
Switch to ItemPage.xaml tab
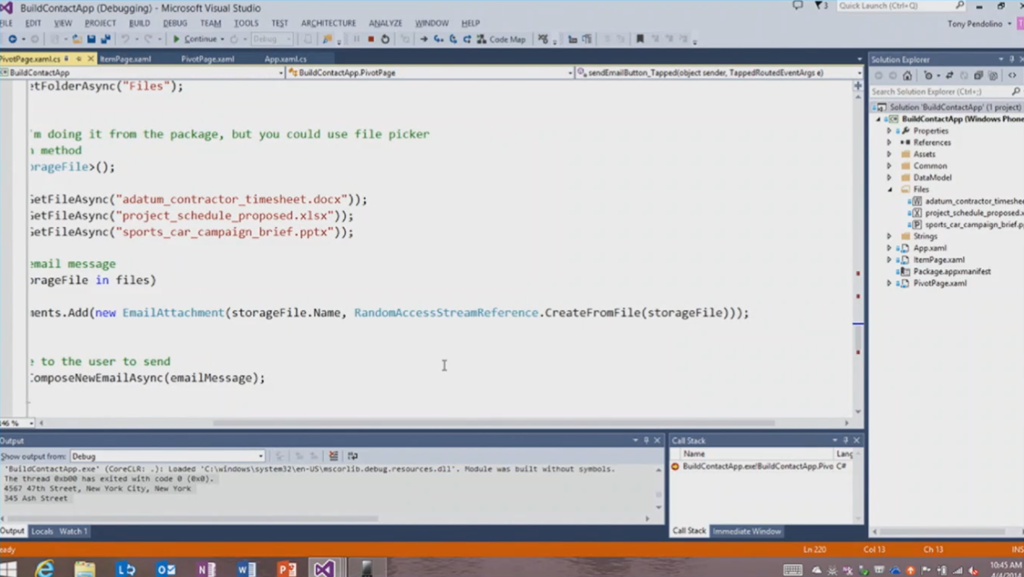125,59
